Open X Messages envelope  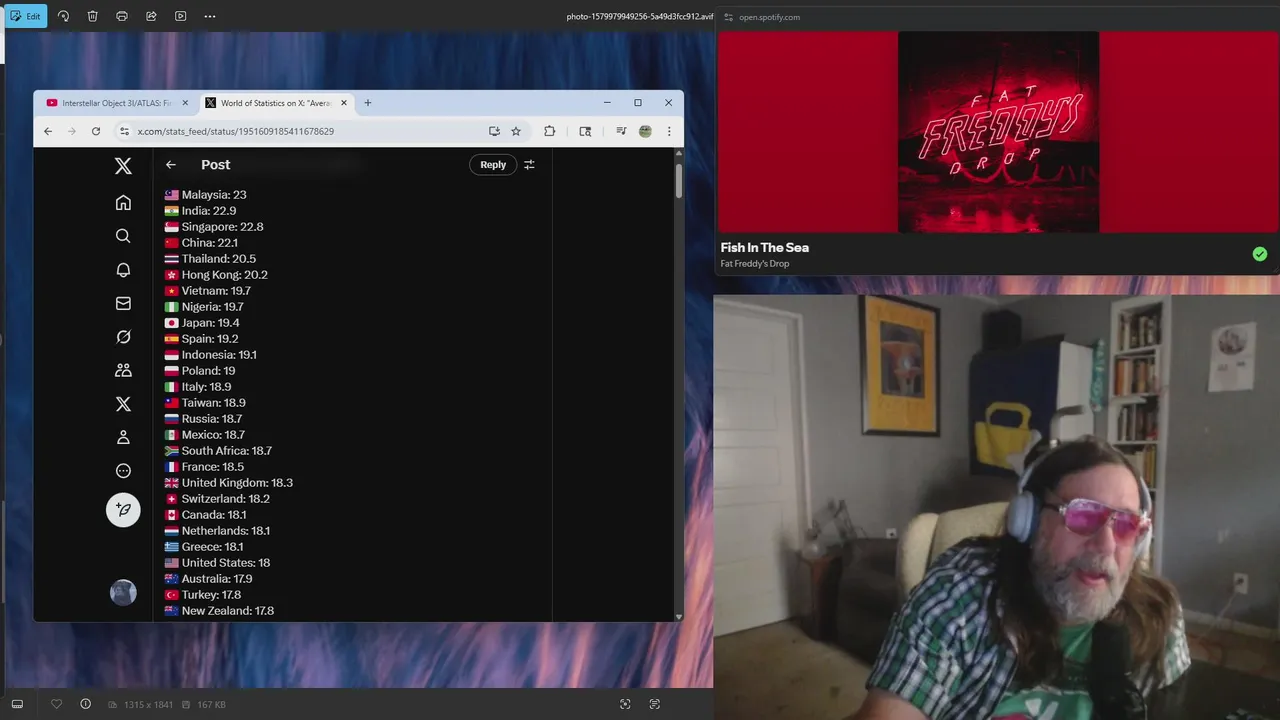click(x=123, y=303)
